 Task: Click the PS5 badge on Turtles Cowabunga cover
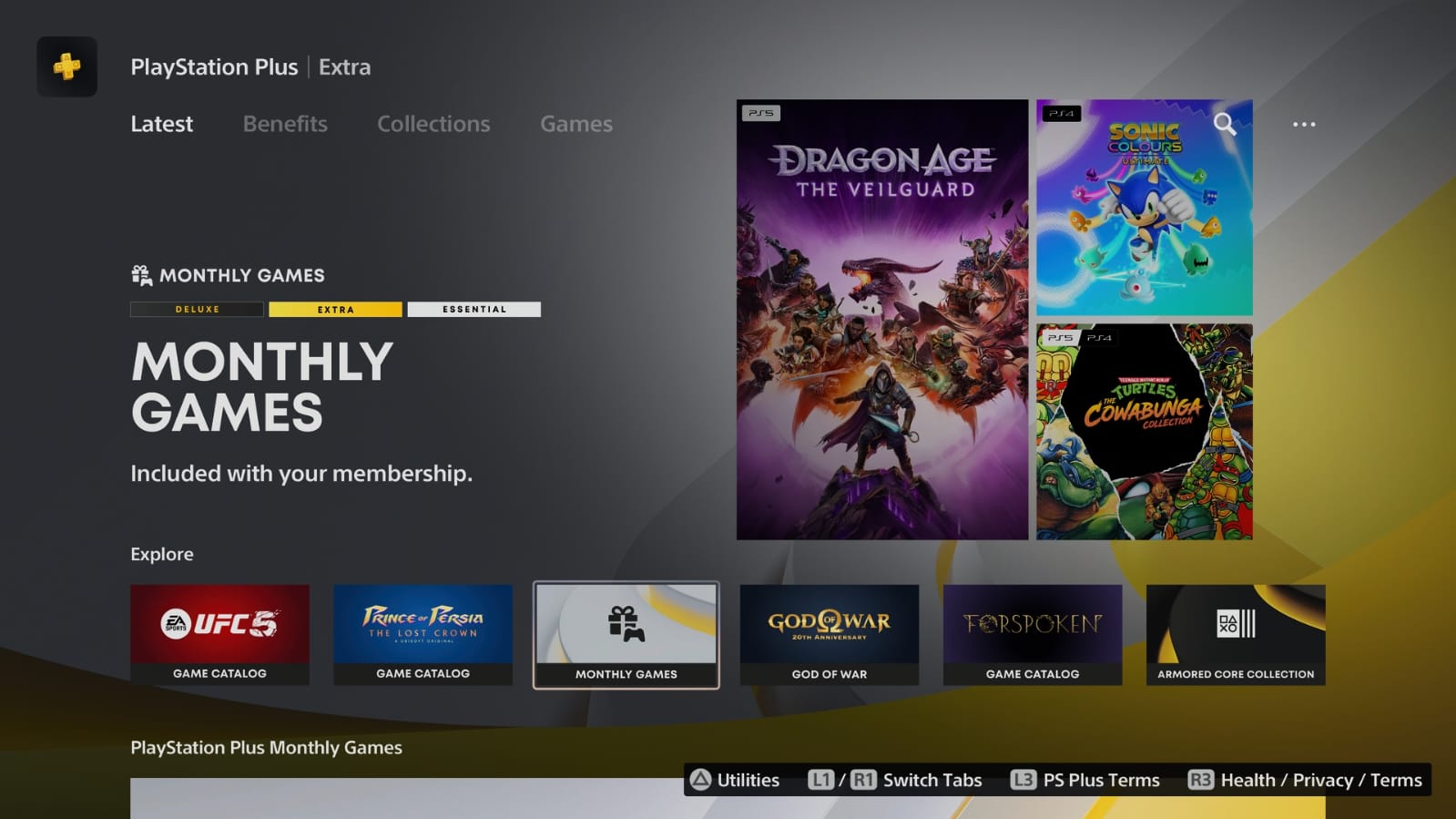(1060, 337)
